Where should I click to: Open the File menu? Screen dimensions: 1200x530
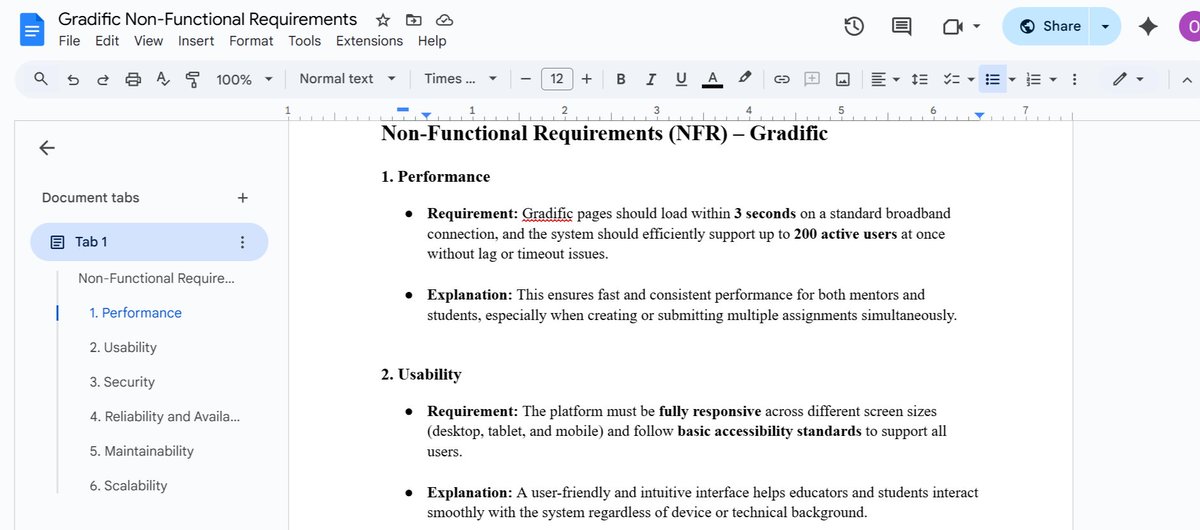(x=69, y=41)
